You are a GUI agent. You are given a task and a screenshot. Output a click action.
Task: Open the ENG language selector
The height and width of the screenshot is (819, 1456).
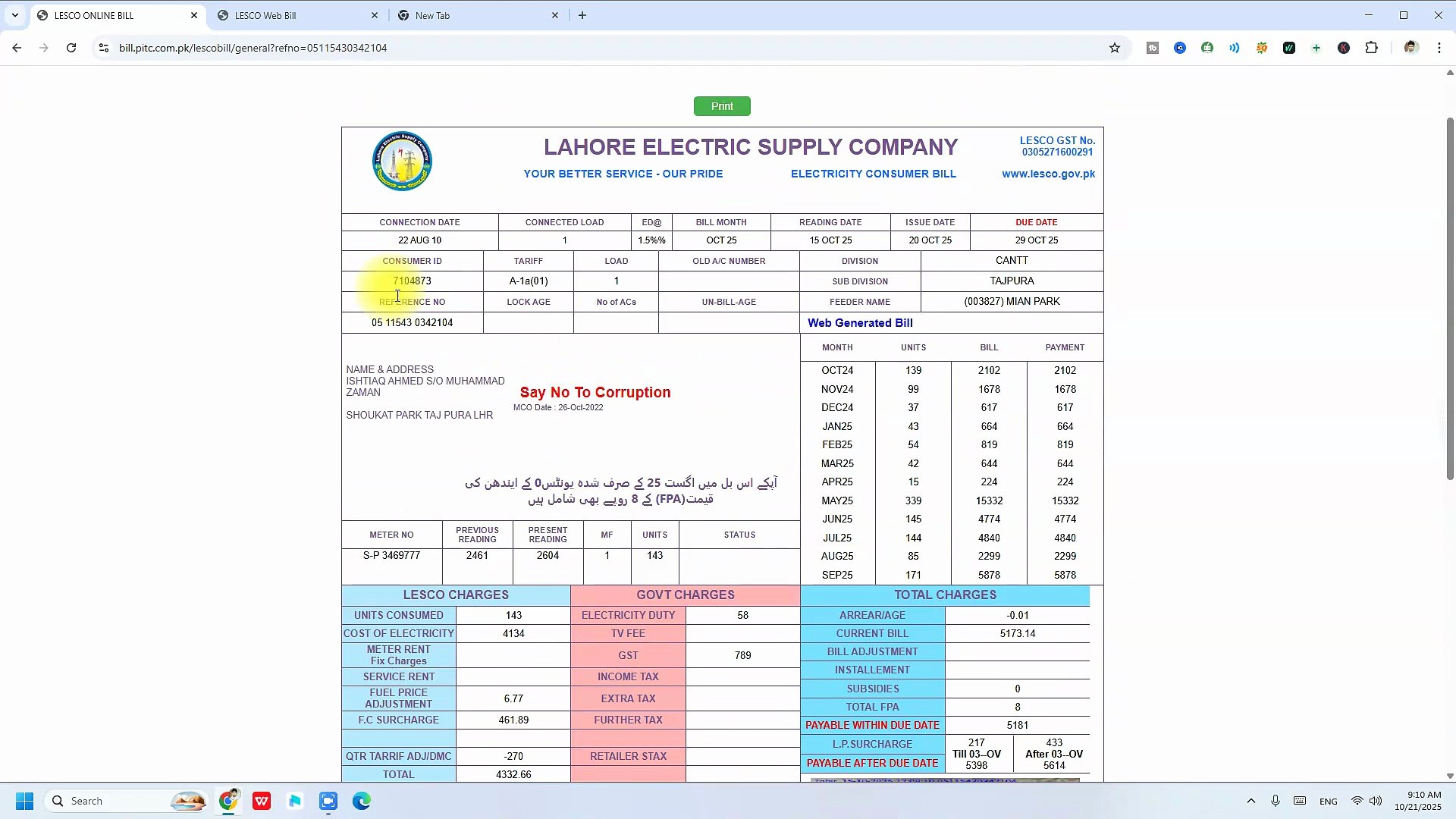click(1328, 801)
